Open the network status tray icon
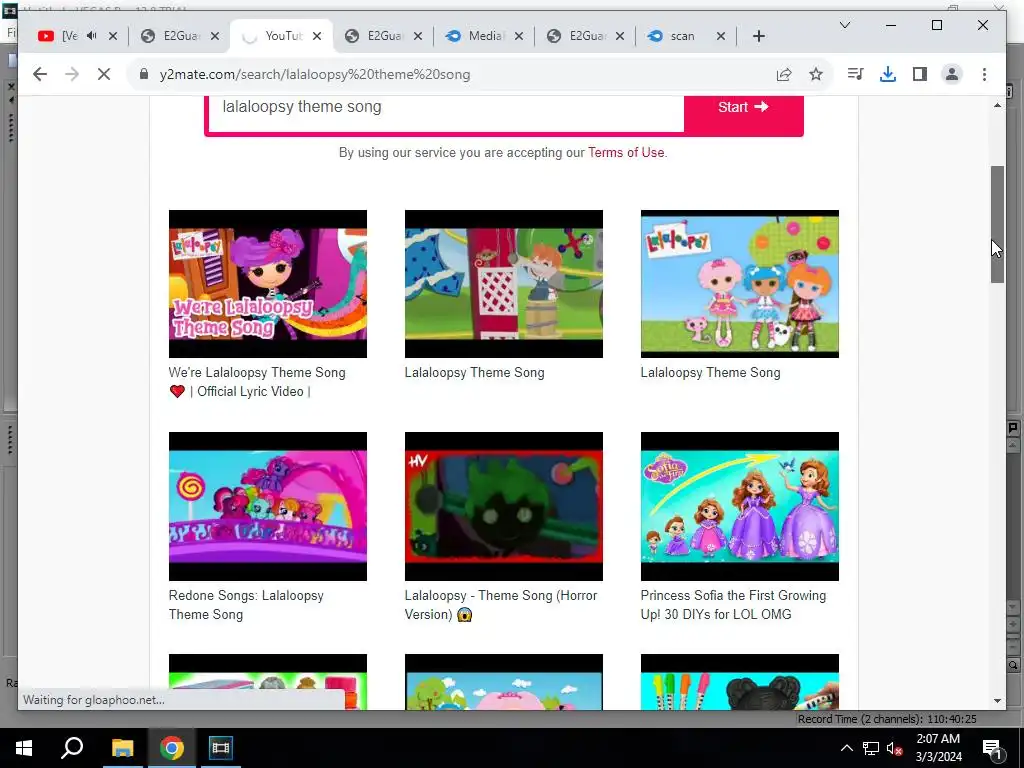This screenshot has height=768, width=1024. (871, 748)
